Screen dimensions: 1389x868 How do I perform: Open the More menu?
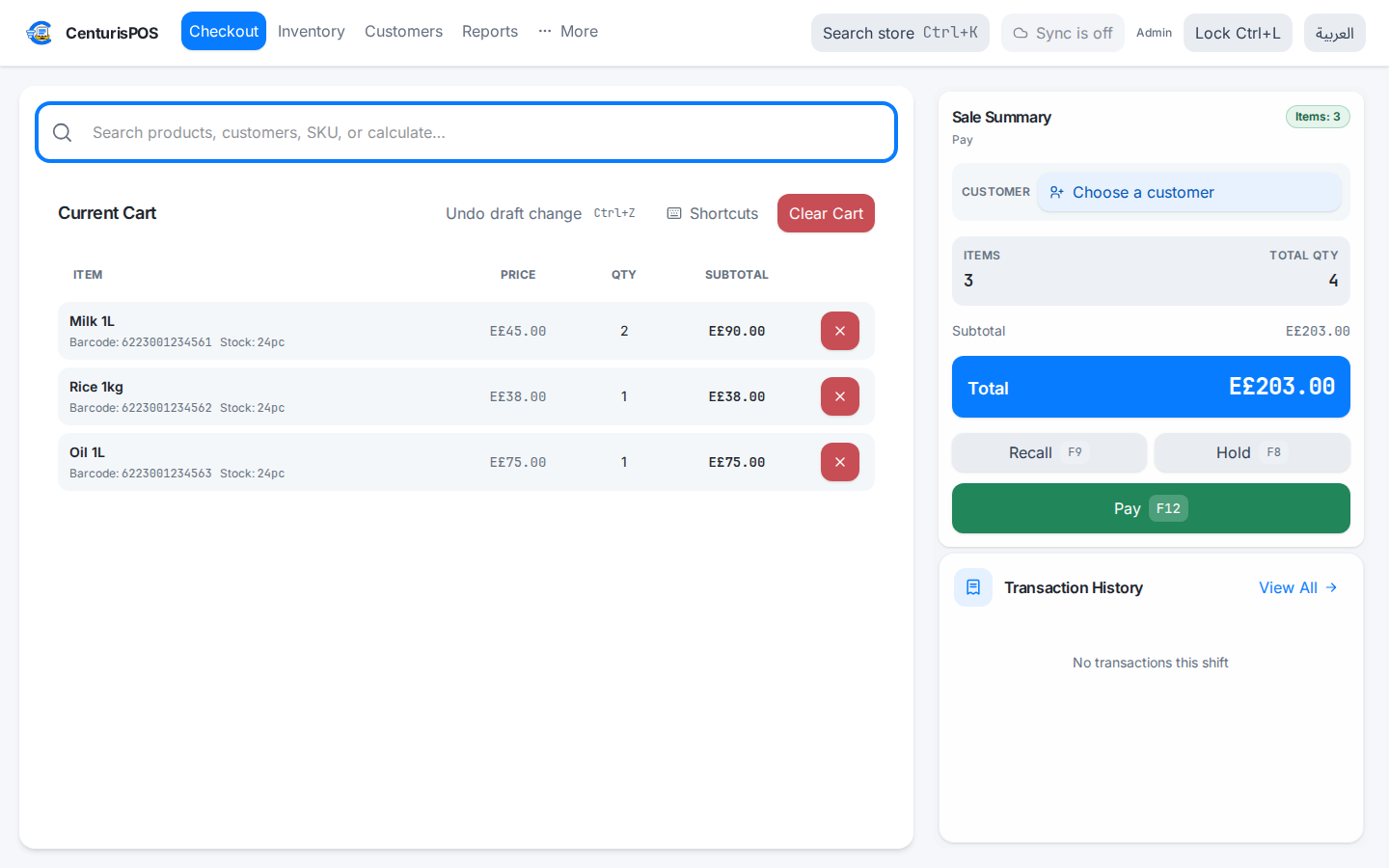coord(568,31)
